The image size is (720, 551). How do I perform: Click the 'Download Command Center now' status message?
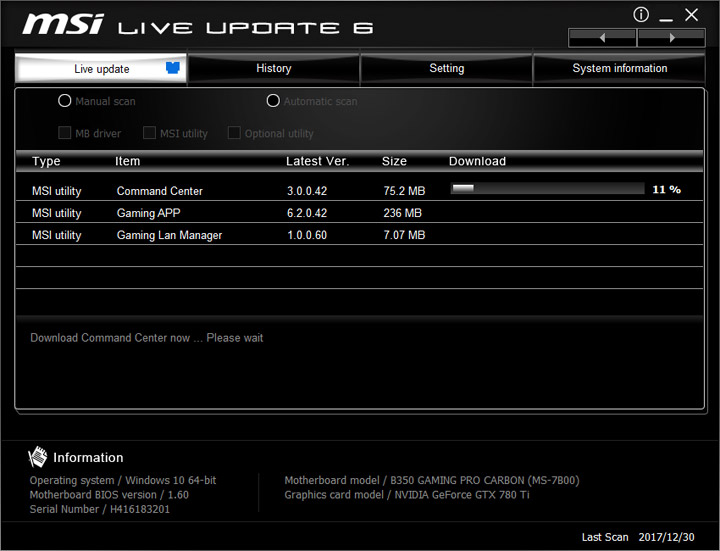tap(146, 338)
